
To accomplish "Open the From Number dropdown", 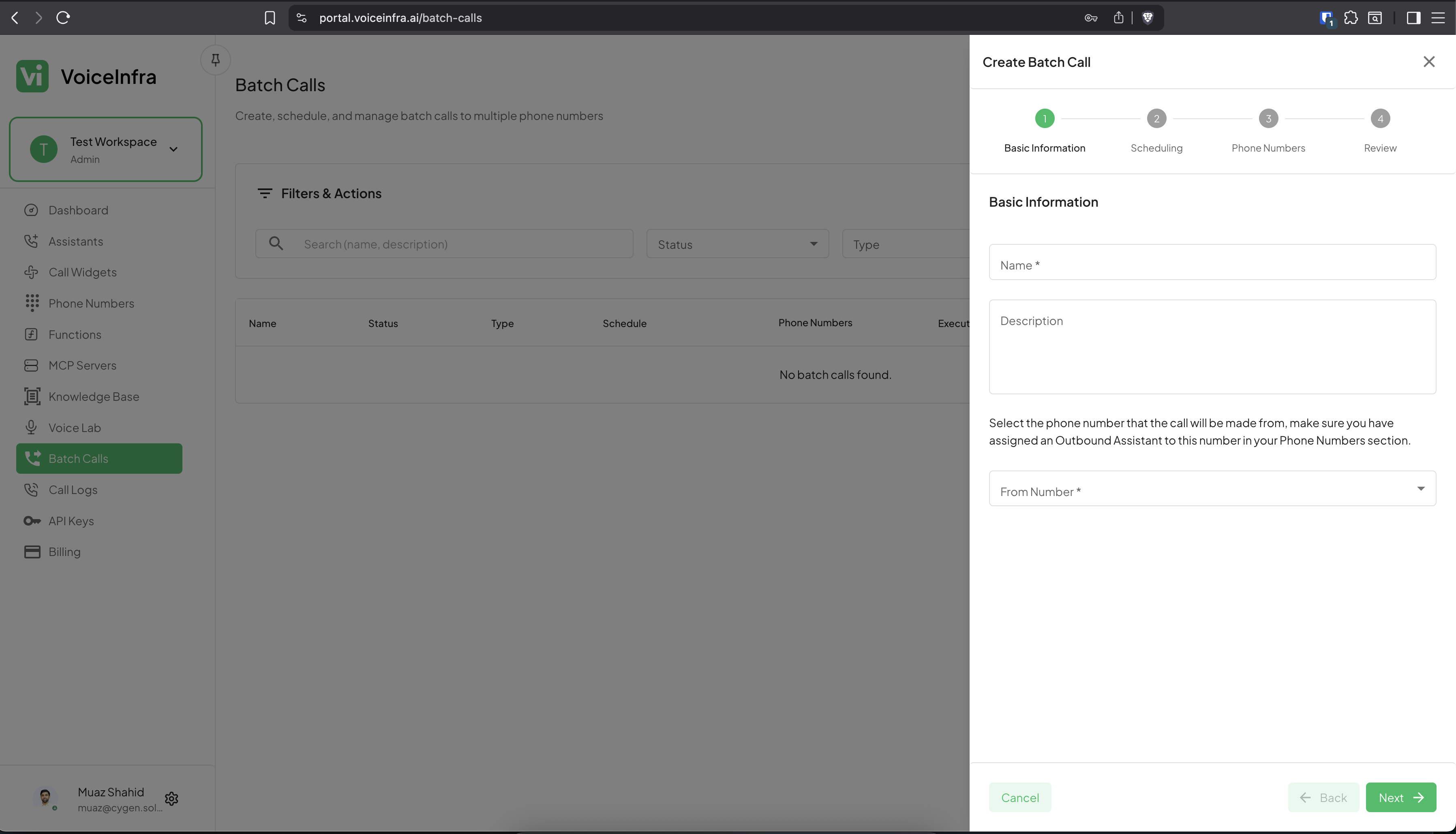I will [1212, 489].
